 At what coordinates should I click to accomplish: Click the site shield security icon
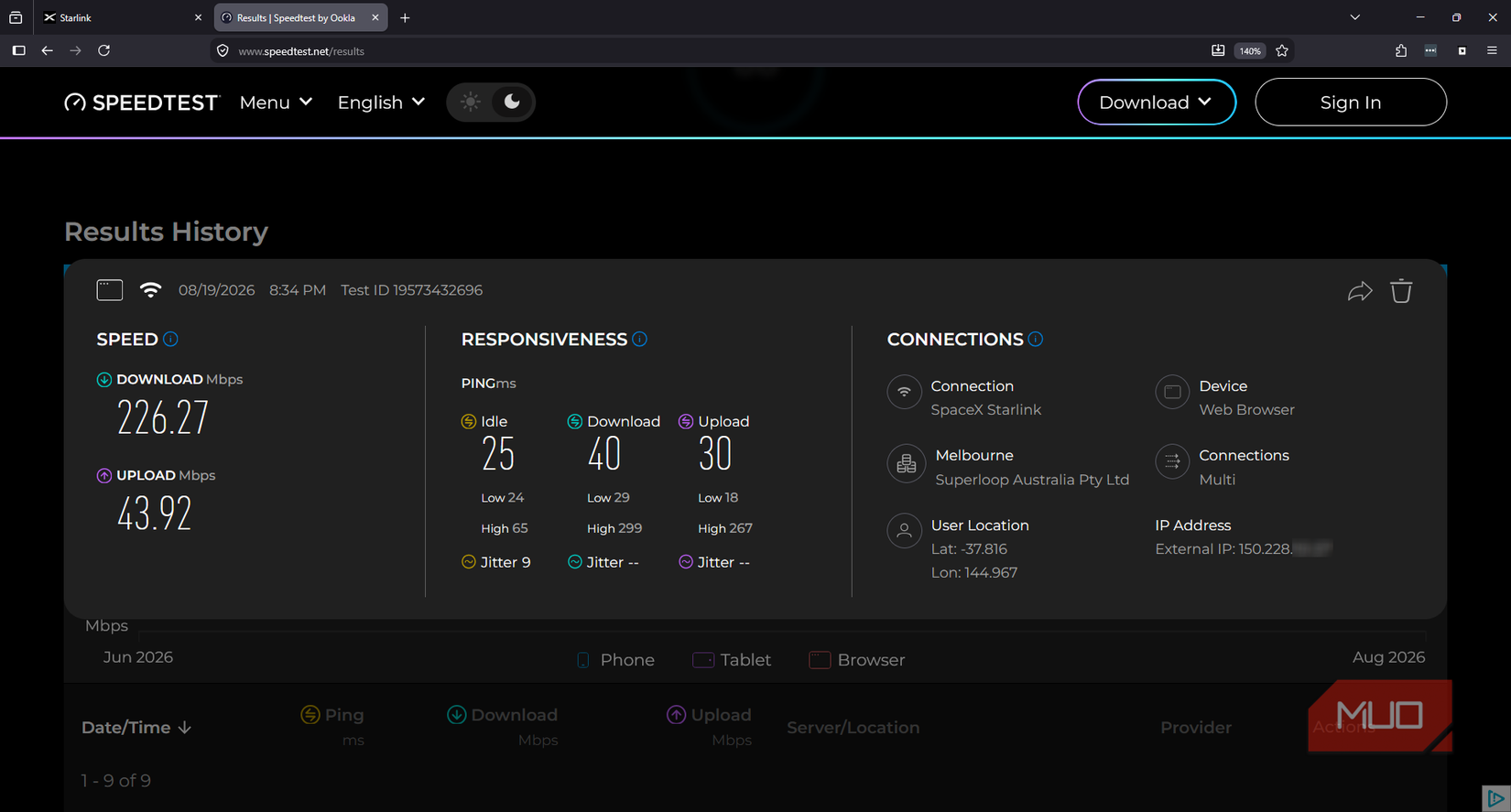point(223,50)
